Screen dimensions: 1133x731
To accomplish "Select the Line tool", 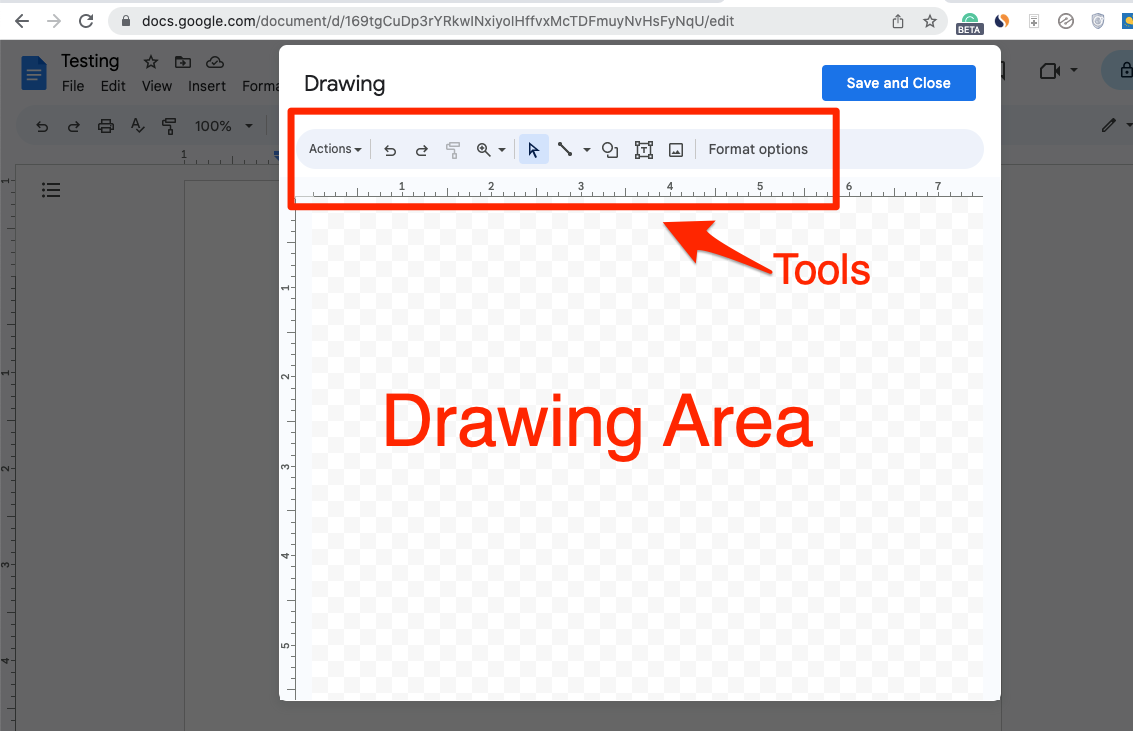I will point(565,149).
